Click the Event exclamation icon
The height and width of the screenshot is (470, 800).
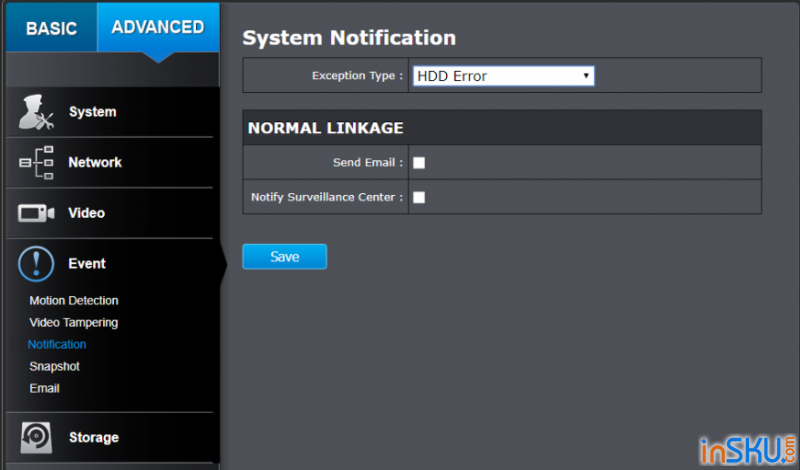coord(36,264)
